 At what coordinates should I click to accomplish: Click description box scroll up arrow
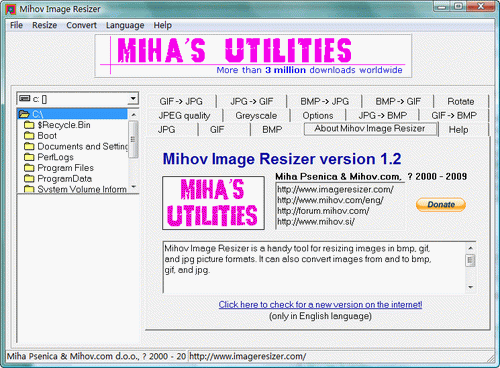(x=470, y=248)
